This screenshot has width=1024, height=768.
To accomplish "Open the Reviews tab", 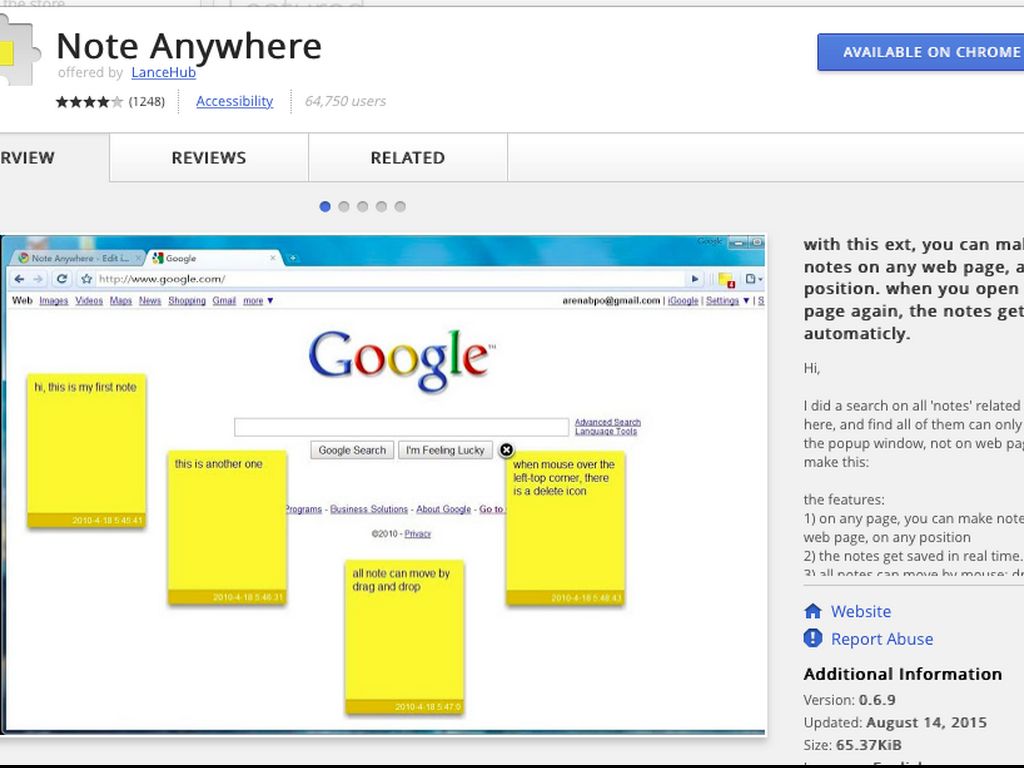I will click(x=208, y=158).
